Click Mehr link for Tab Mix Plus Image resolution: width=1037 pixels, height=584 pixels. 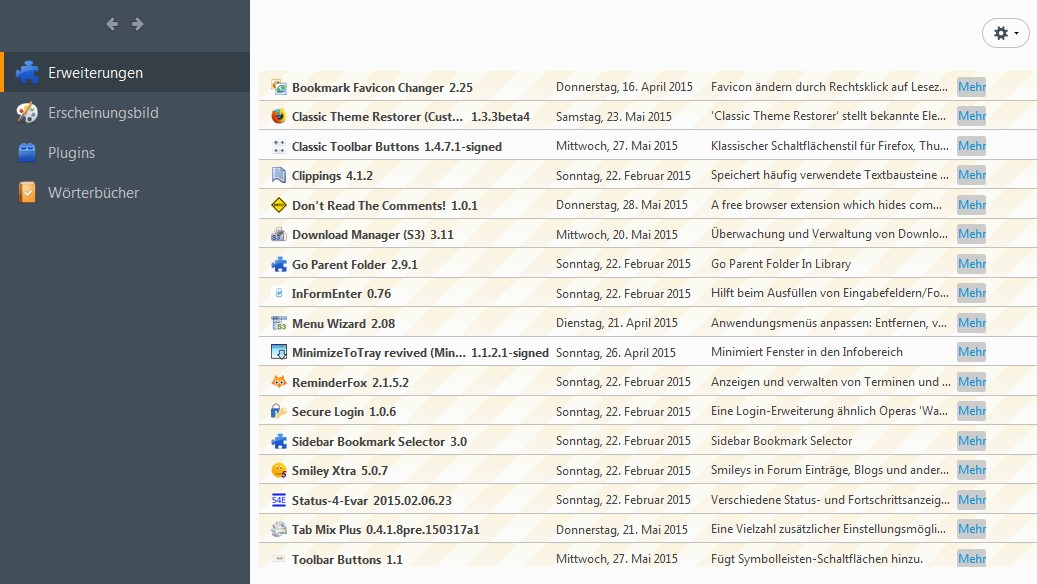(971, 529)
